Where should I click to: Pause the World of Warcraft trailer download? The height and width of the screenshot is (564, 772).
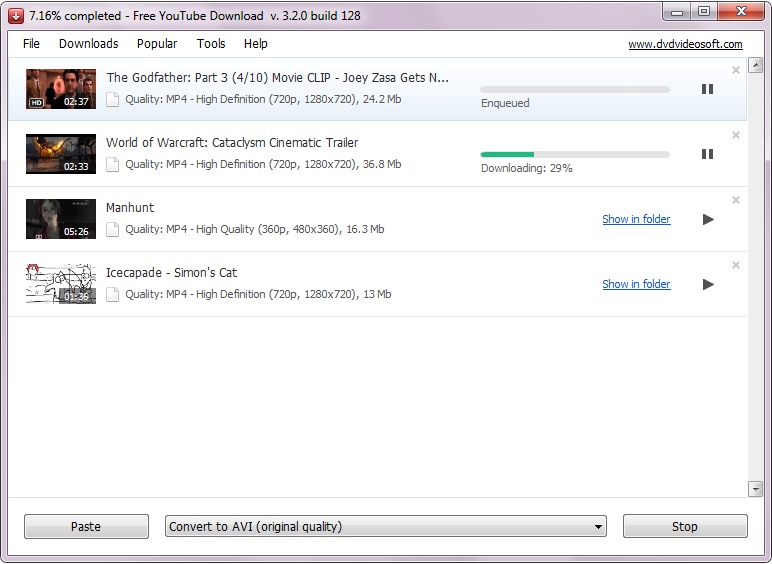(x=707, y=154)
